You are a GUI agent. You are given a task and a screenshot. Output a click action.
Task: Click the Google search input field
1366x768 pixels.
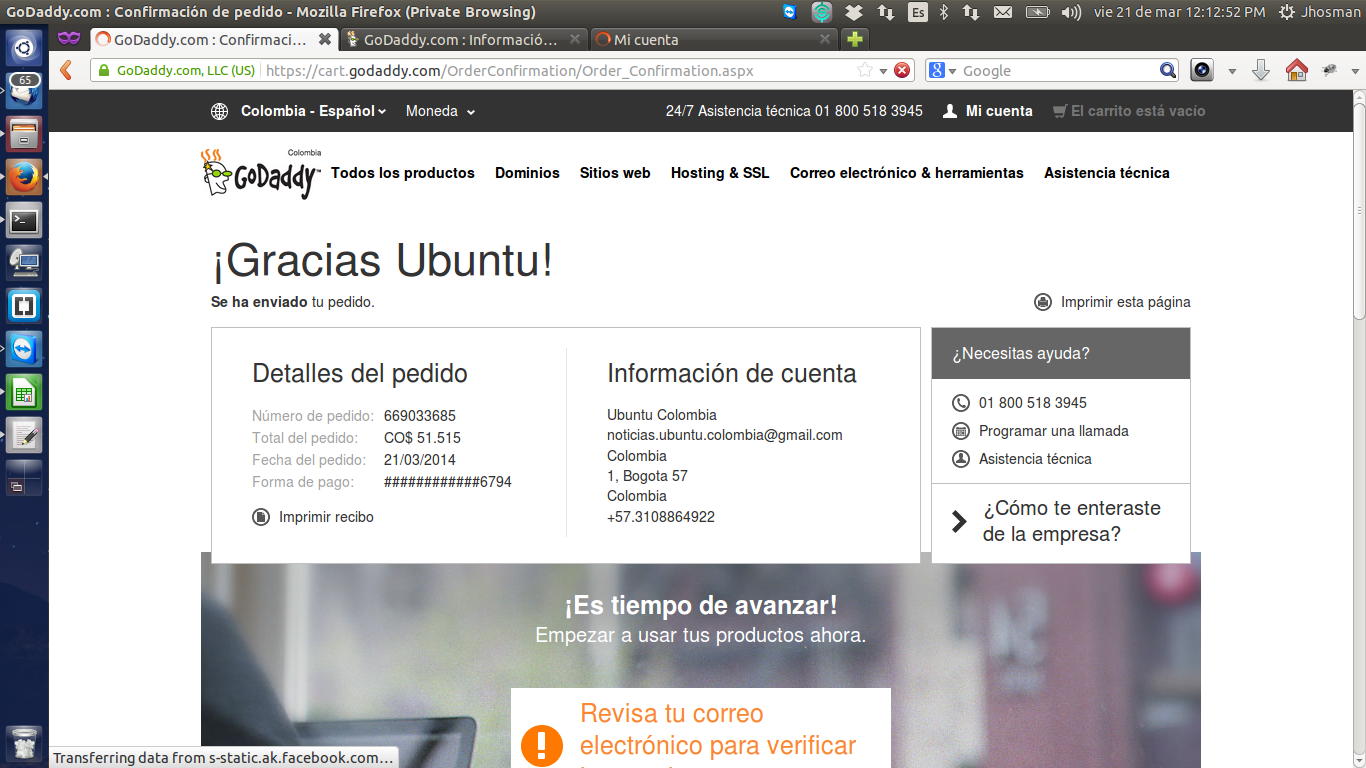(1055, 71)
